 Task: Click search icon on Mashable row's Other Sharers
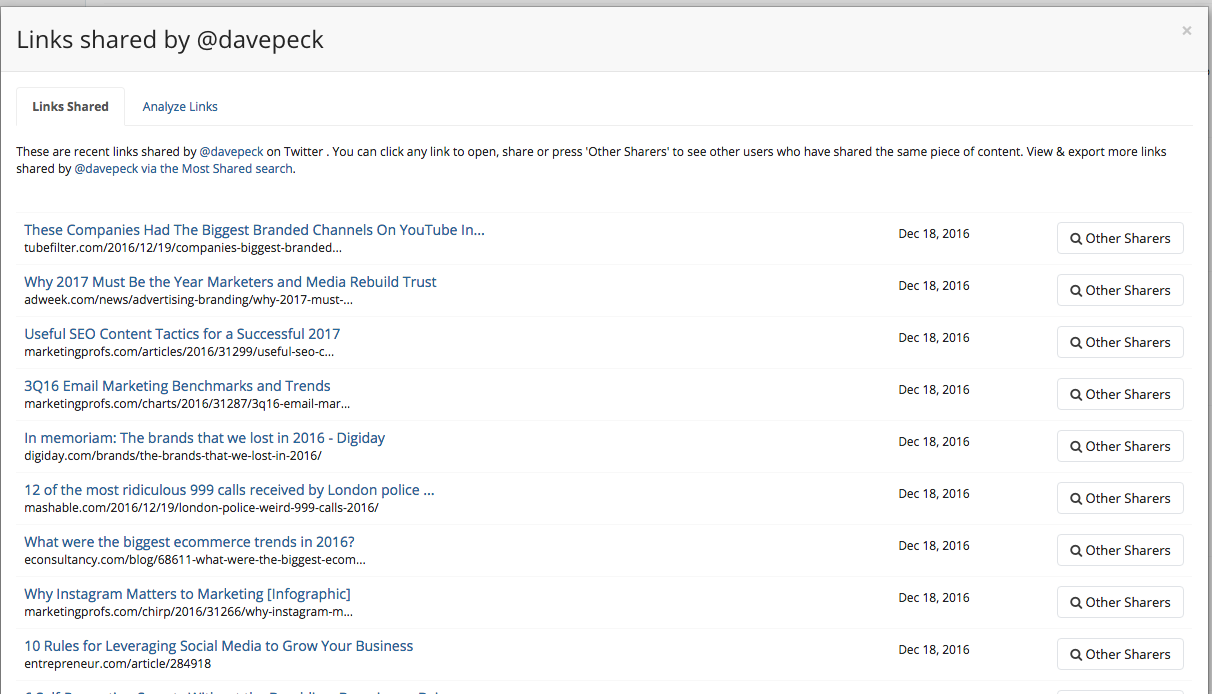click(1076, 499)
